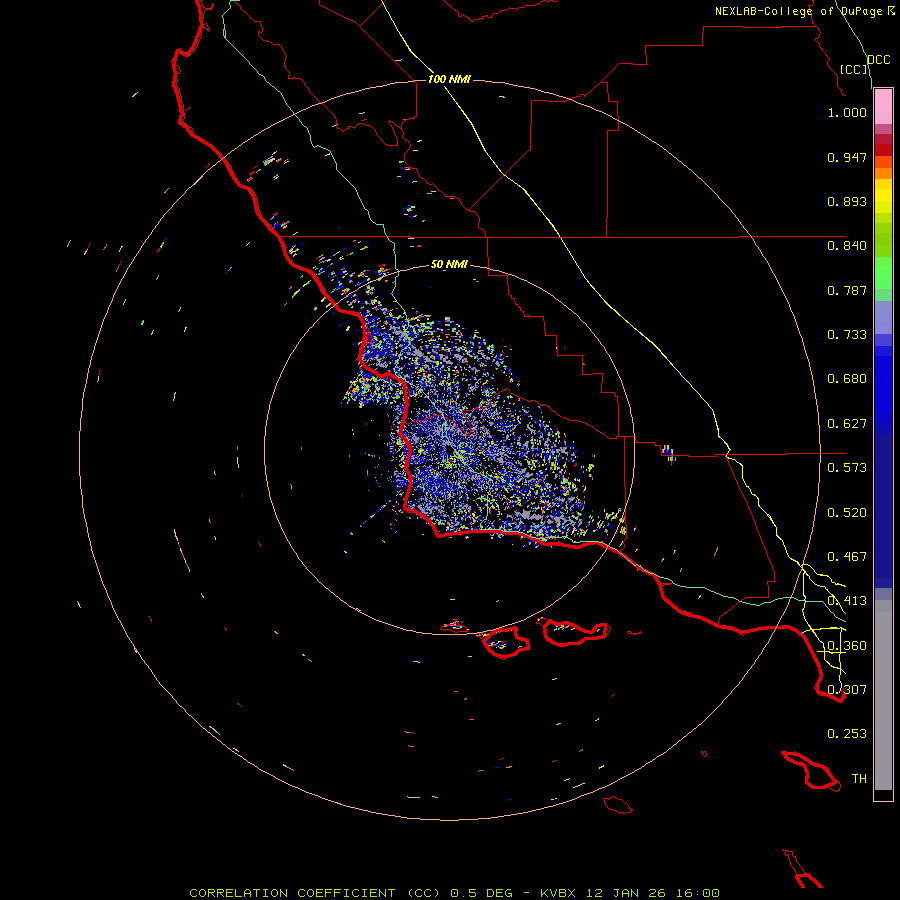
Task: Click the 100 NMI range ring label
Action: tap(449, 79)
